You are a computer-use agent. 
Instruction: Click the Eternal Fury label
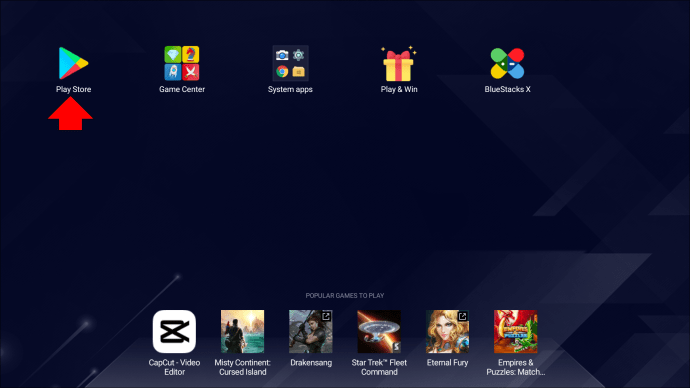(447, 363)
